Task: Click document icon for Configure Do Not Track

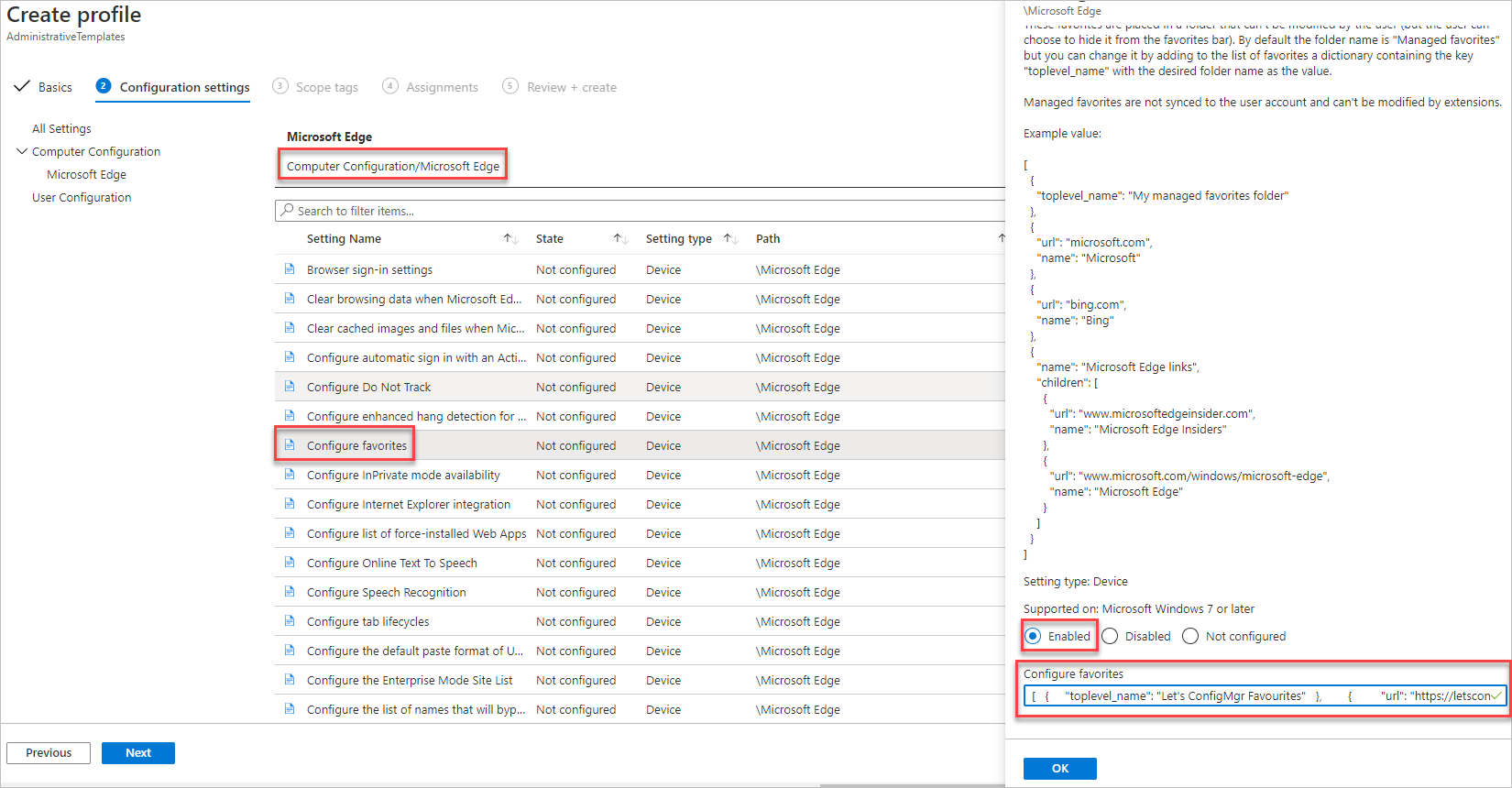Action: pos(290,387)
